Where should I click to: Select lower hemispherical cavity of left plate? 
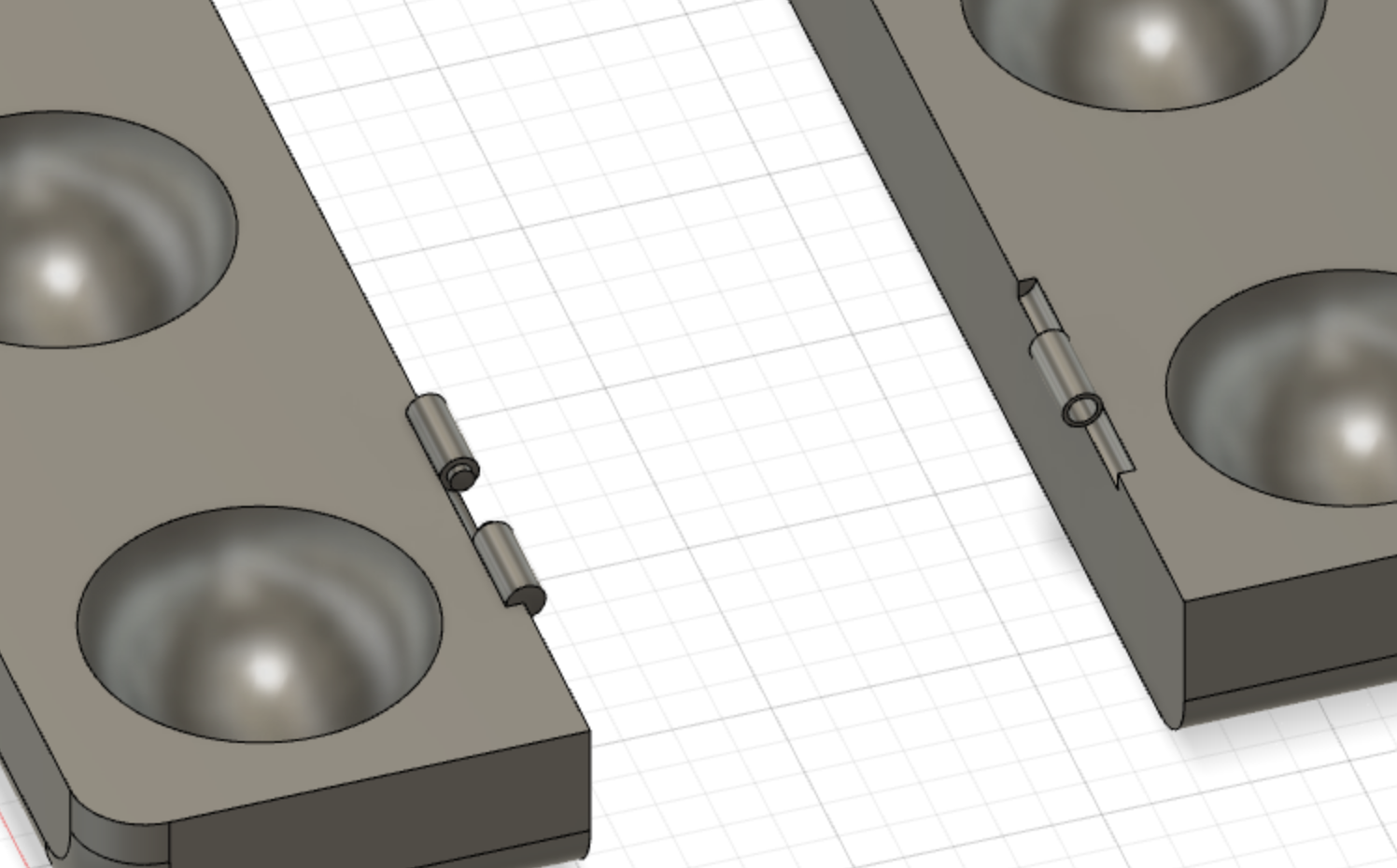260,623
